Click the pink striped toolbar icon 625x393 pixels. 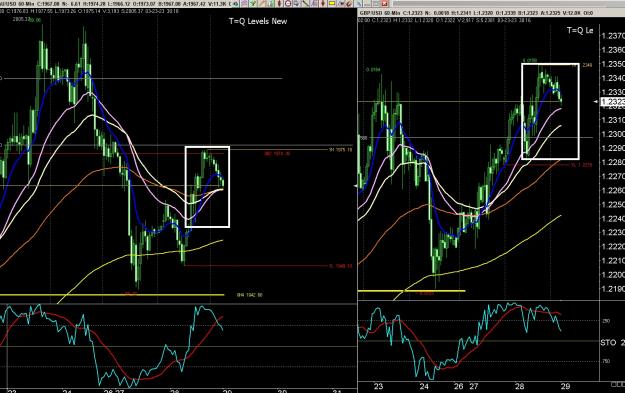click(x=244, y=4)
